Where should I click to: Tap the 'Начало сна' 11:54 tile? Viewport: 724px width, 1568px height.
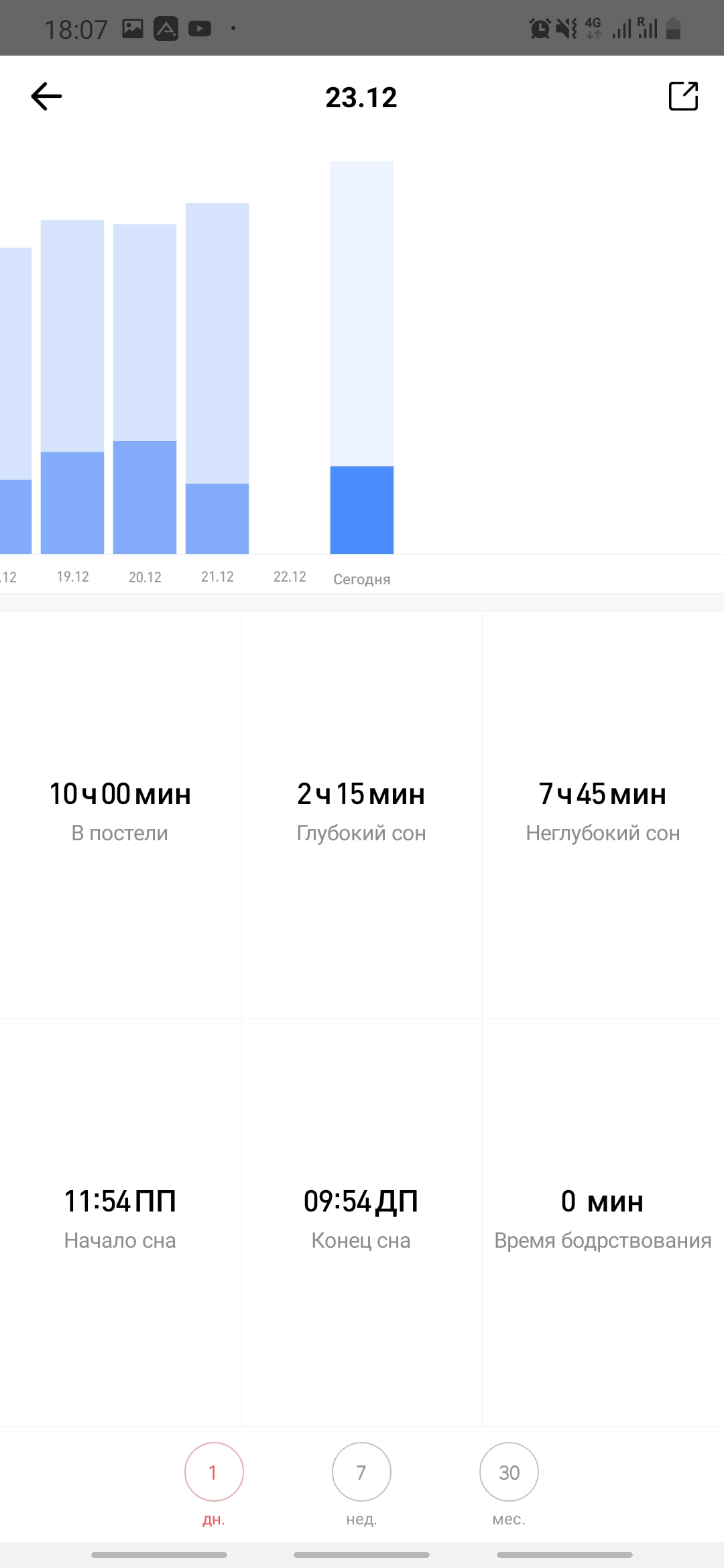pyautogui.click(x=120, y=1218)
